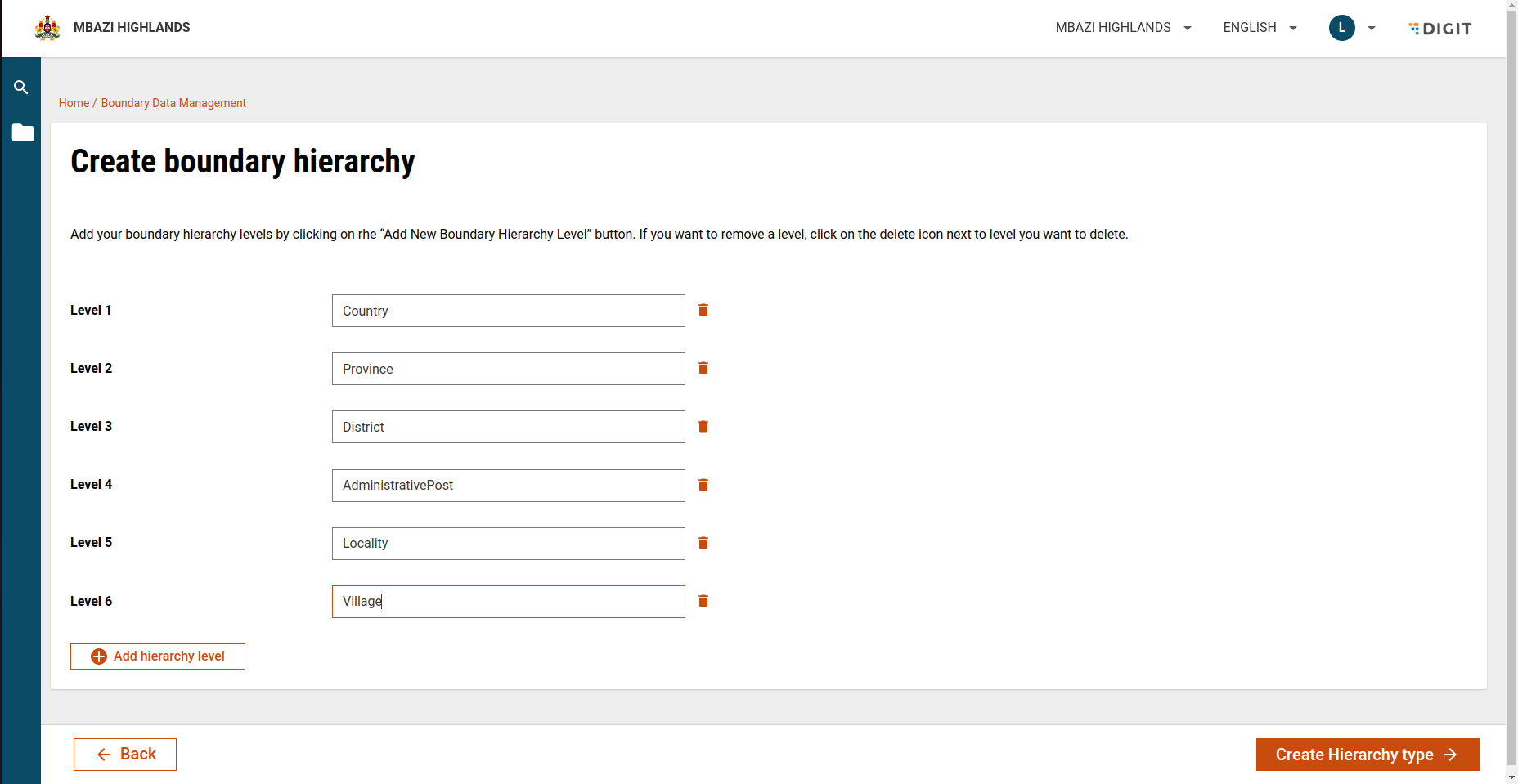Viewport: 1518px width, 784px height.
Task: Open search from the sidebar
Action: point(21,87)
